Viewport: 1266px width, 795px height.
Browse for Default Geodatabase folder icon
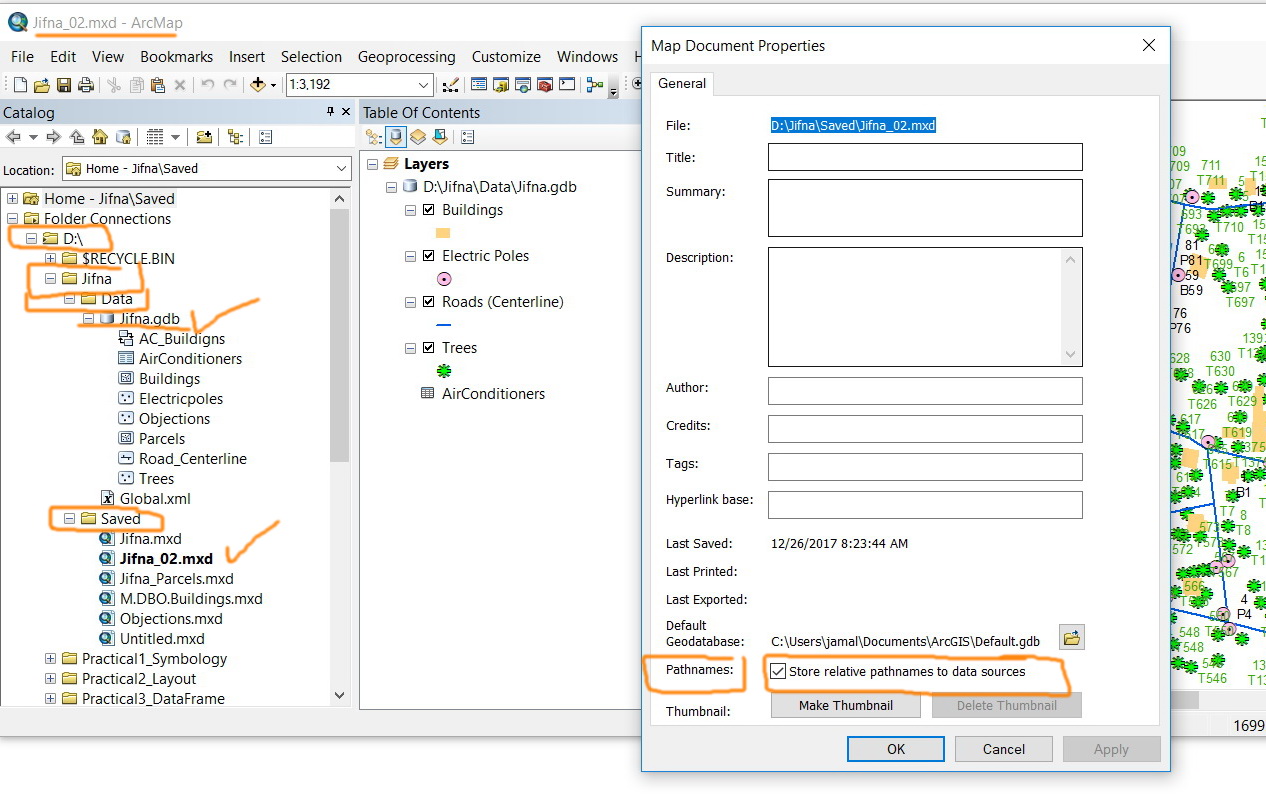[1072, 637]
